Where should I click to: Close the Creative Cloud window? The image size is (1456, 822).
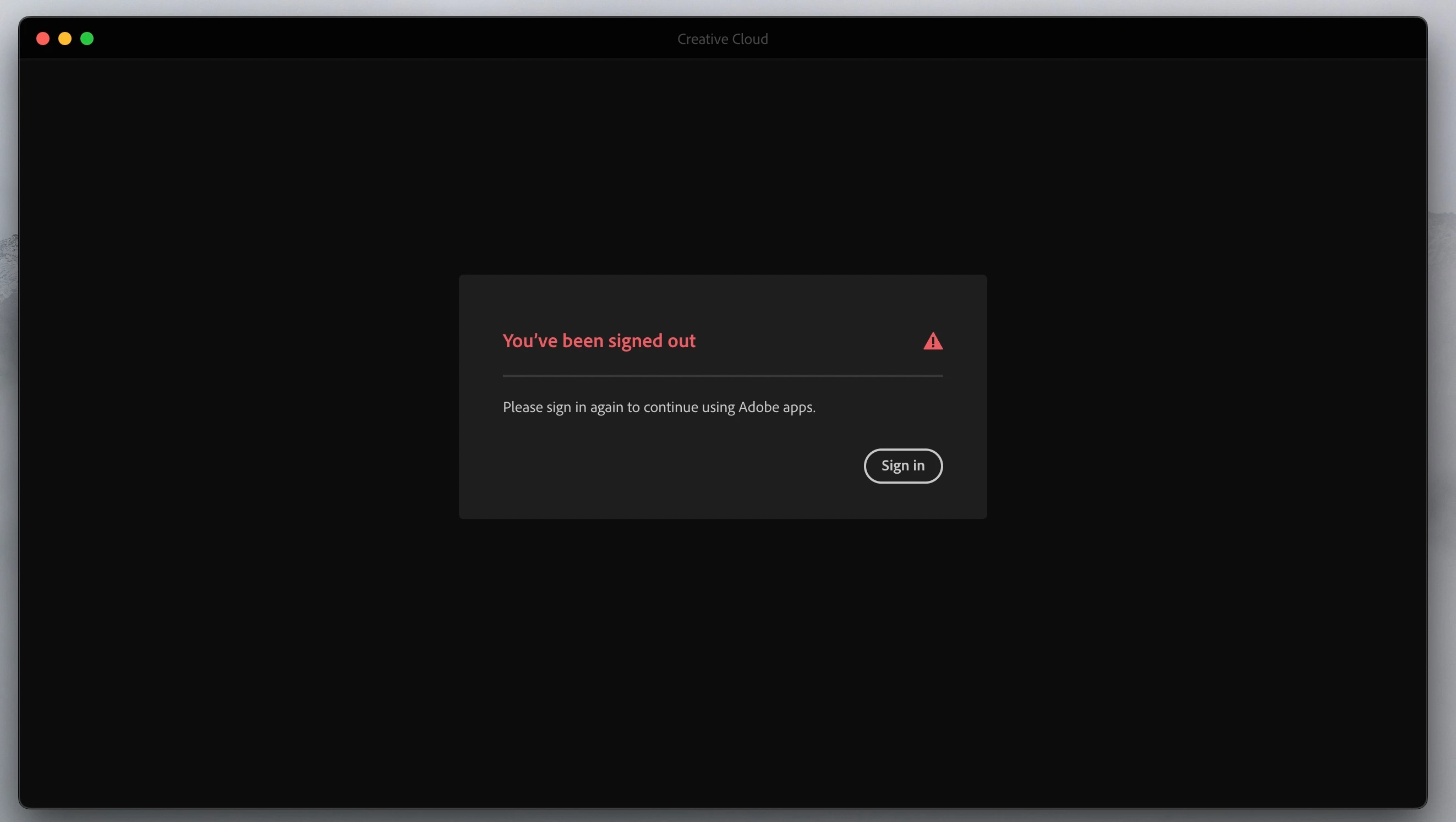pyautogui.click(x=43, y=39)
